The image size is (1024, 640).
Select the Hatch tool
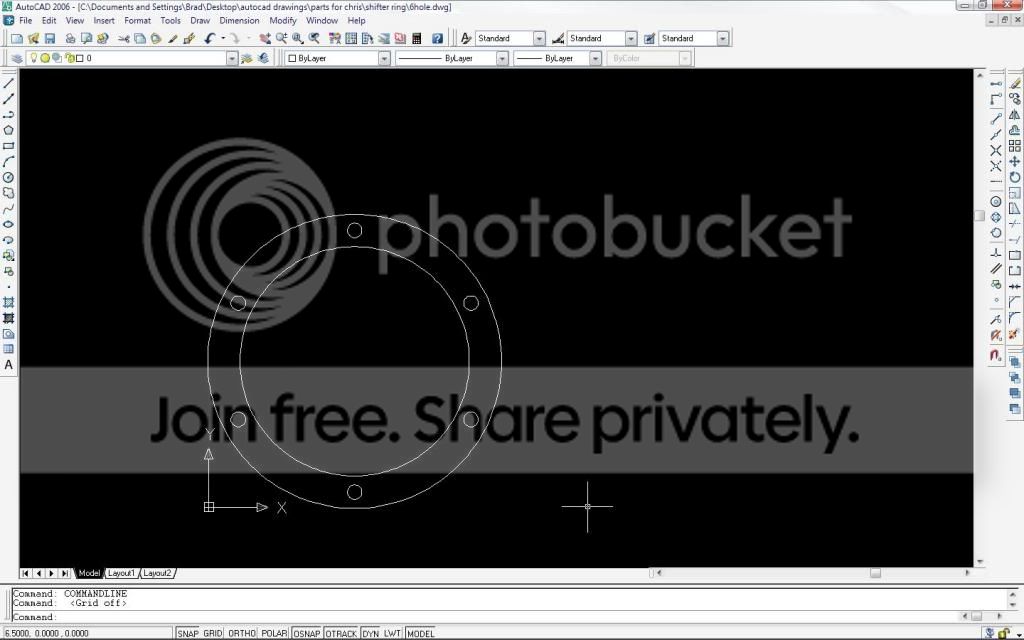point(8,302)
